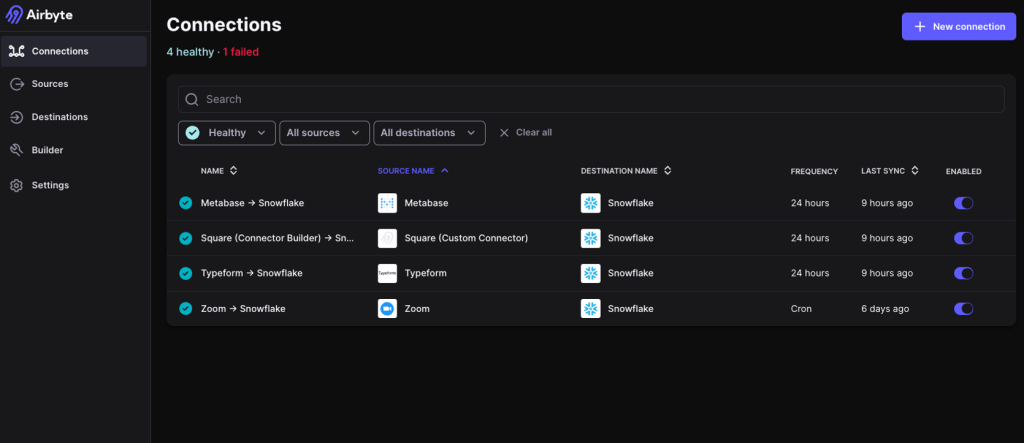Open the Metabase → Snowflake connection
This screenshot has height=443, width=1024.
[252, 203]
